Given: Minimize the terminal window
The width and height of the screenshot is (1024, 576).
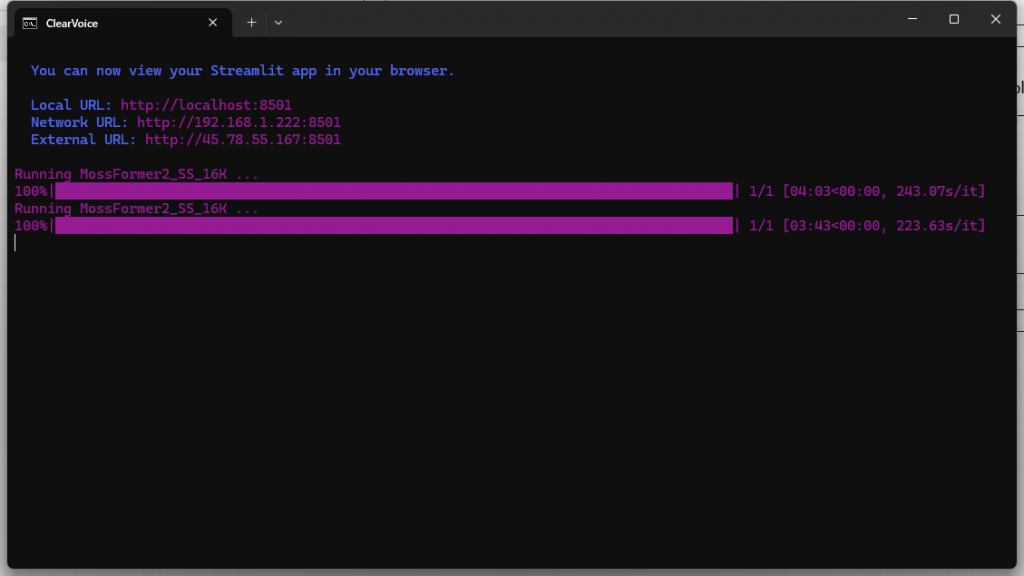Looking at the screenshot, I should click(912, 19).
